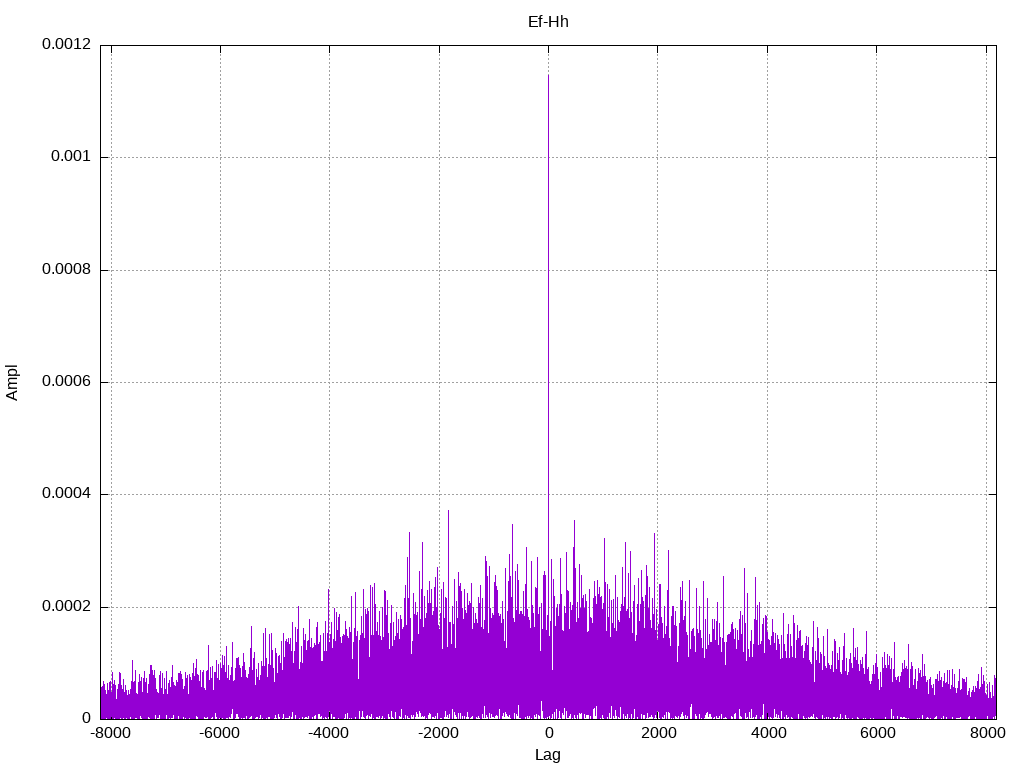Click y-axis value 0.0006

click(66, 382)
